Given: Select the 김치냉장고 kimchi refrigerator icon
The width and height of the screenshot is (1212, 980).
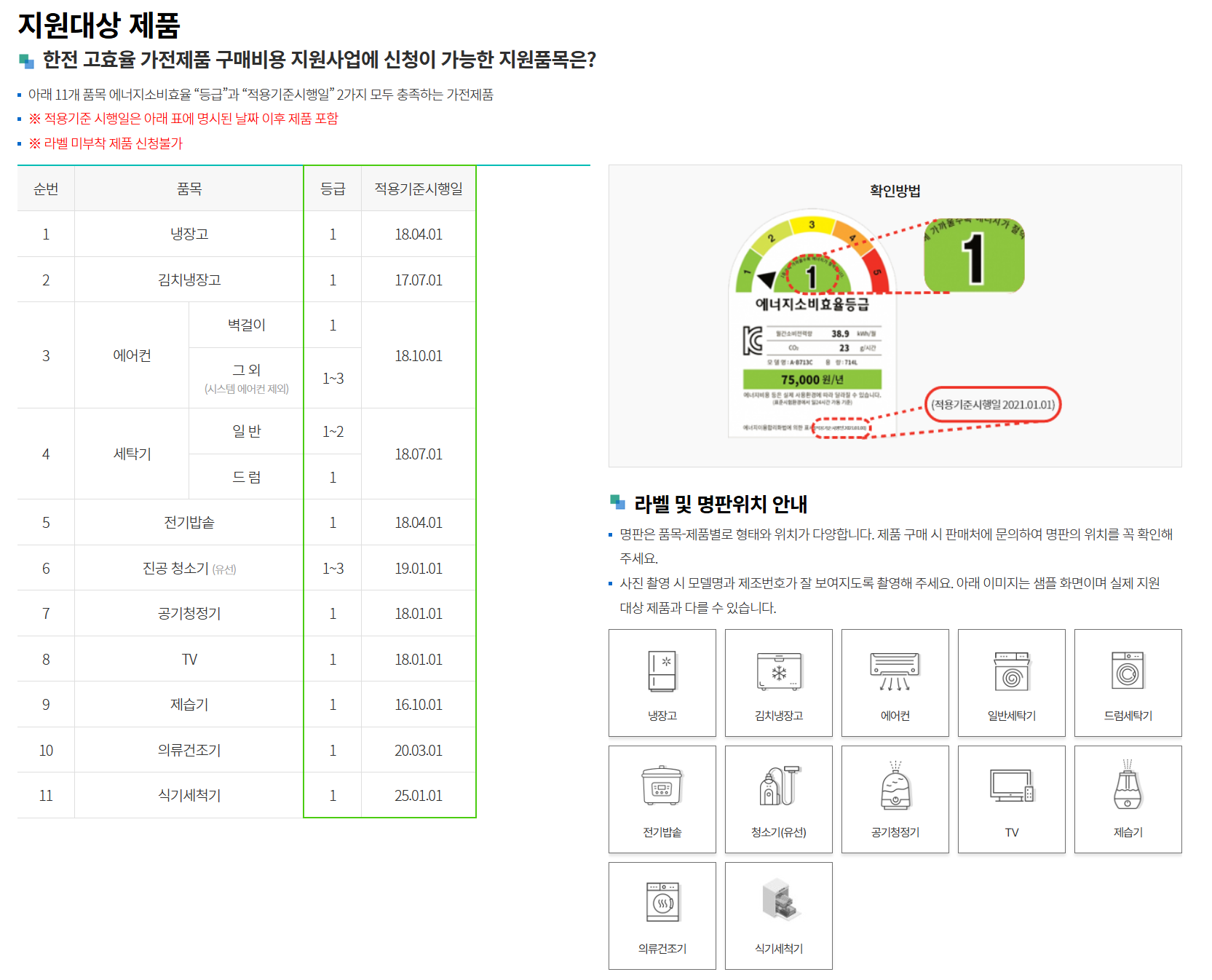Looking at the screenshot, I should [778, 681].
